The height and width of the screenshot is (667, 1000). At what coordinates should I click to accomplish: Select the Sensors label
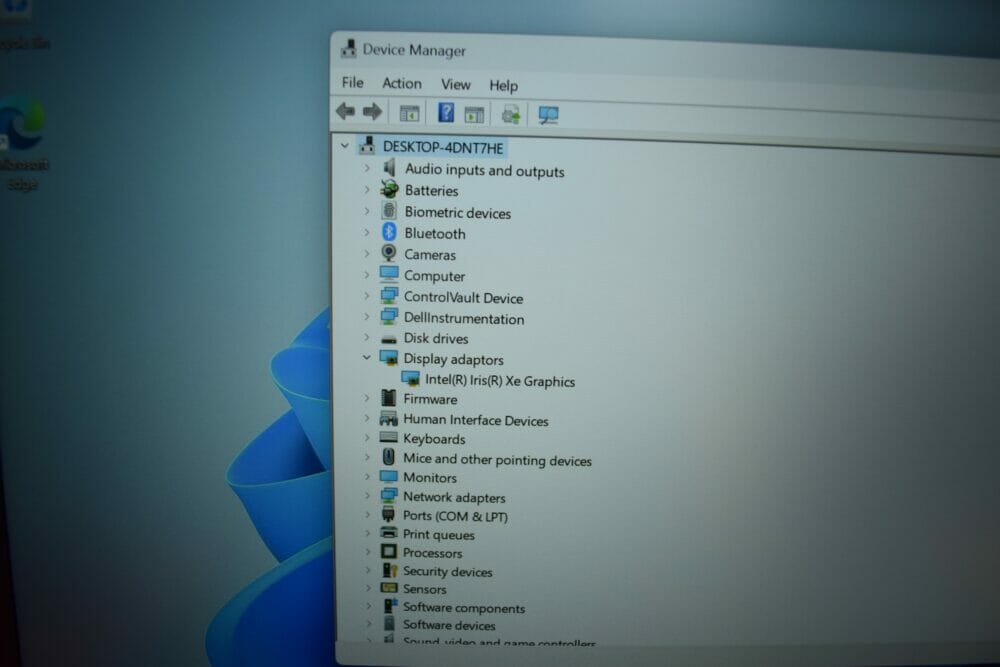click(x=425, y=589)
